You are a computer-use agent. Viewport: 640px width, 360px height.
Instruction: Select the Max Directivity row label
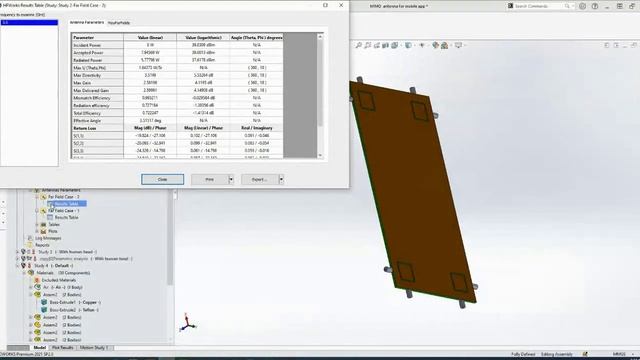click(97, 75)
